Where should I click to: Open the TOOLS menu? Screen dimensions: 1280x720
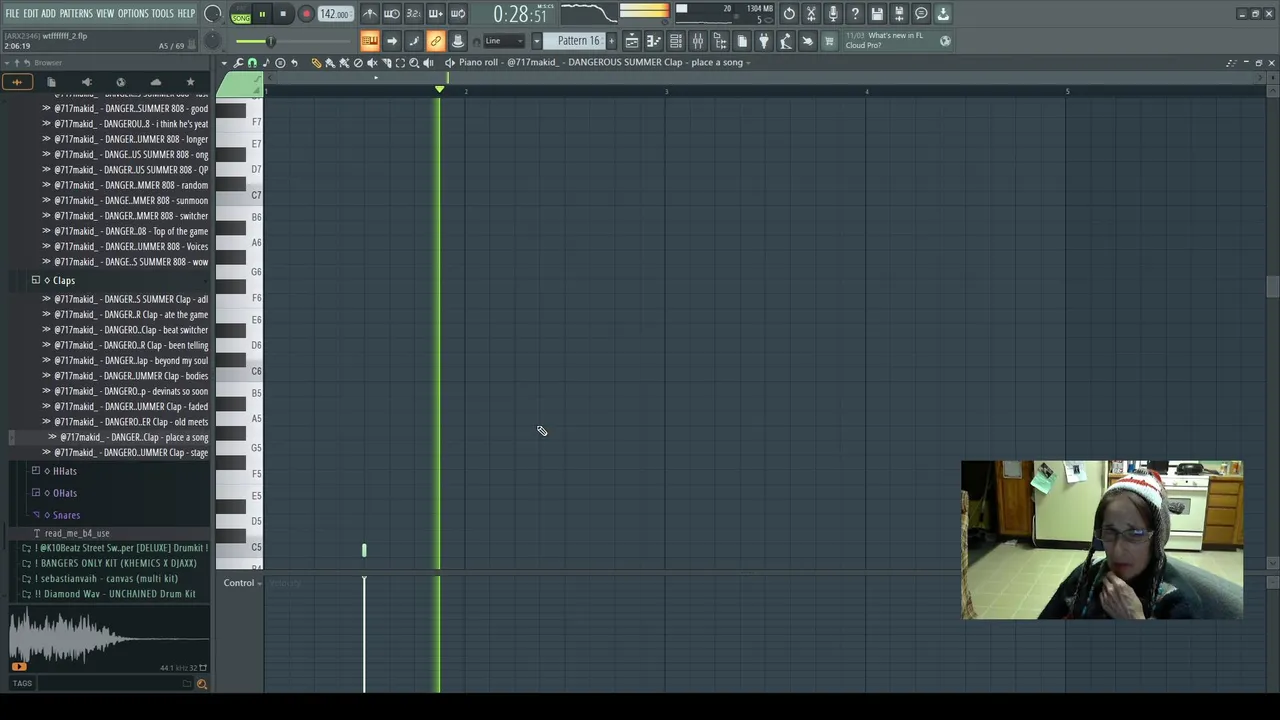tap(163, 14)
